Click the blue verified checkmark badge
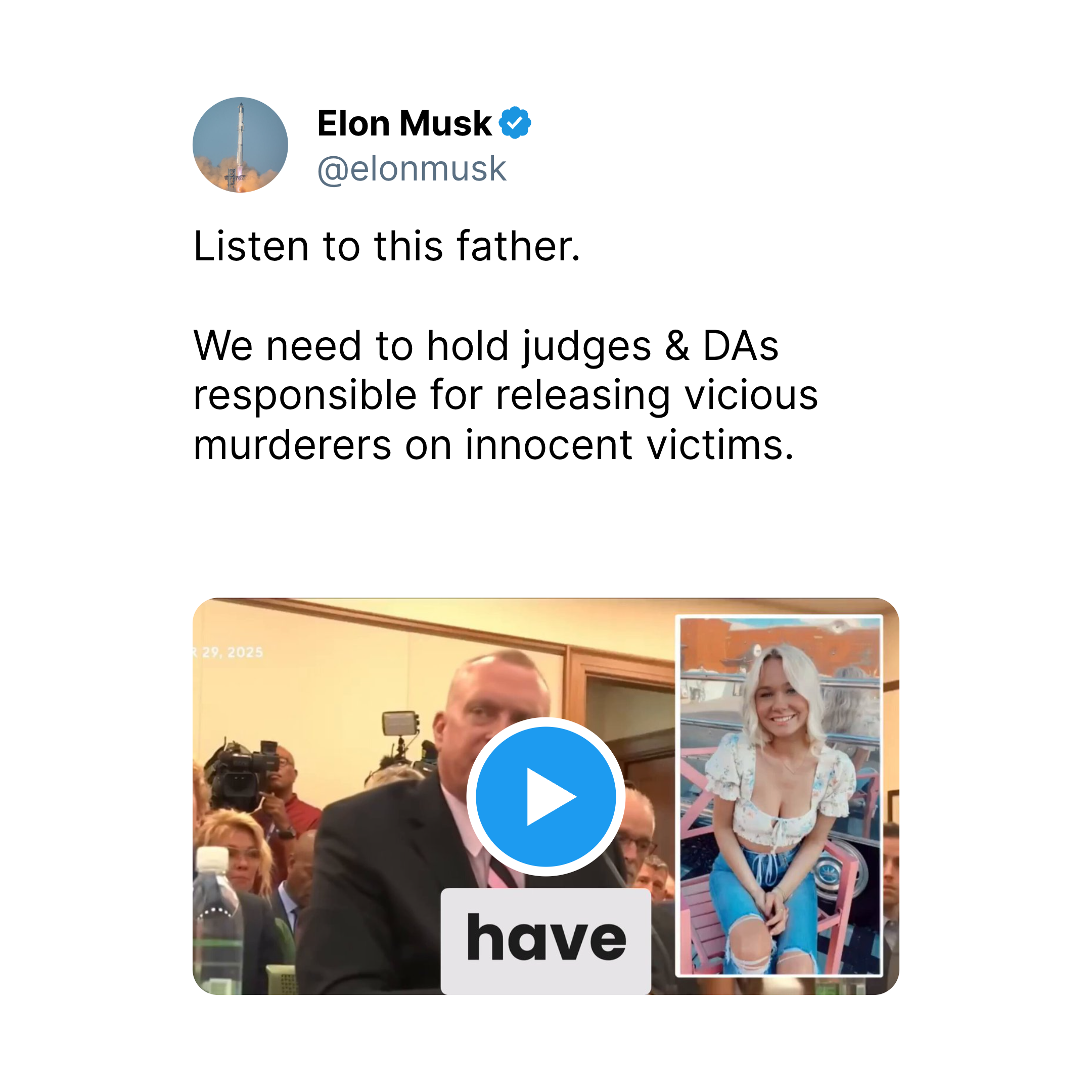Screen dimensions: 1092x1092 click(x=514, y=123)
